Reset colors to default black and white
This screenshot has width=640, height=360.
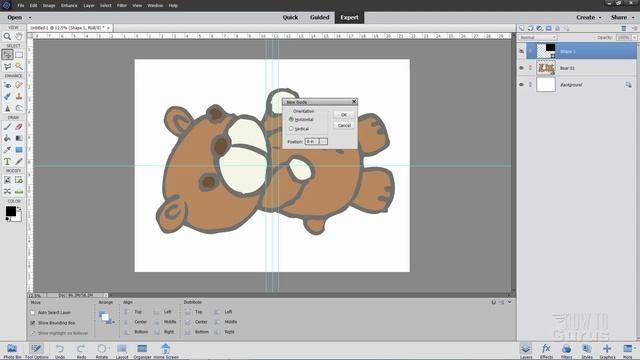click(x=7, y=219)
